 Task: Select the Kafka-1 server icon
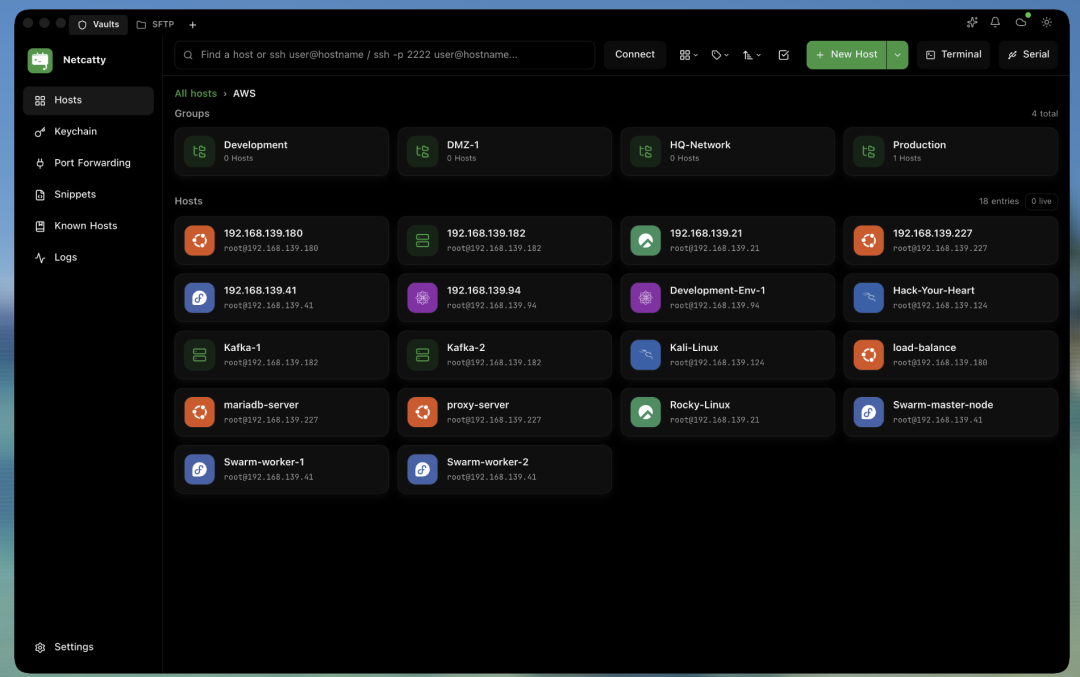[x=199, y=355]
